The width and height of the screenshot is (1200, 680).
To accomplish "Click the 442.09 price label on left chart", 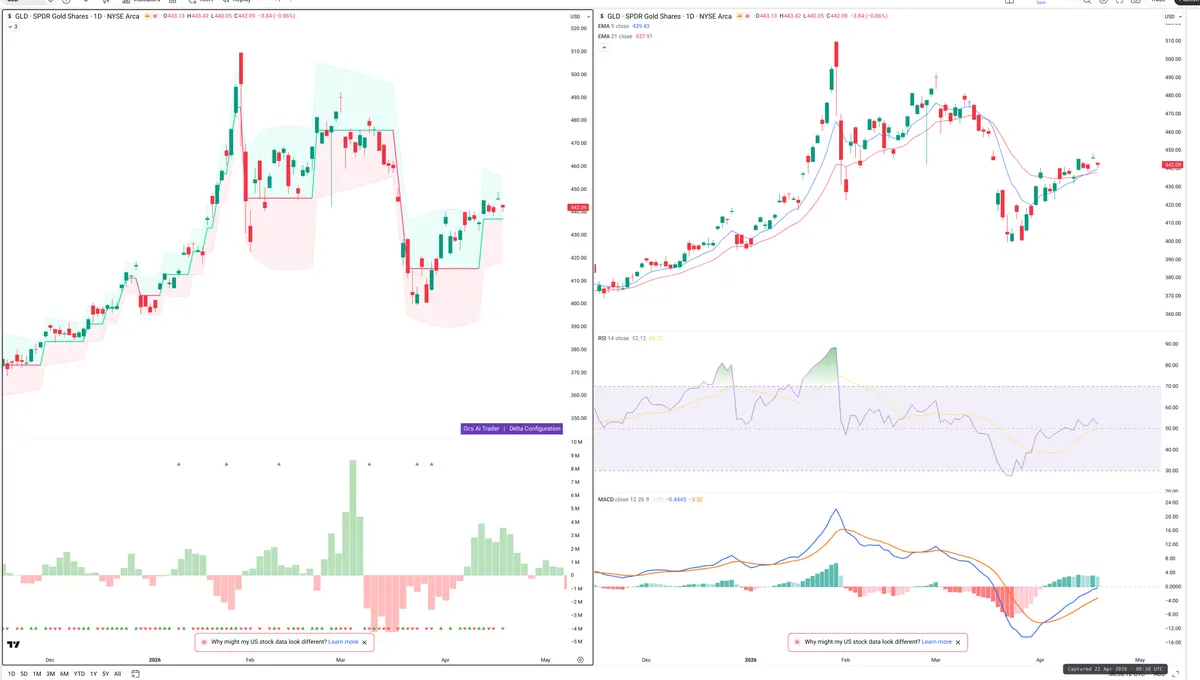I will pos(578,208).
